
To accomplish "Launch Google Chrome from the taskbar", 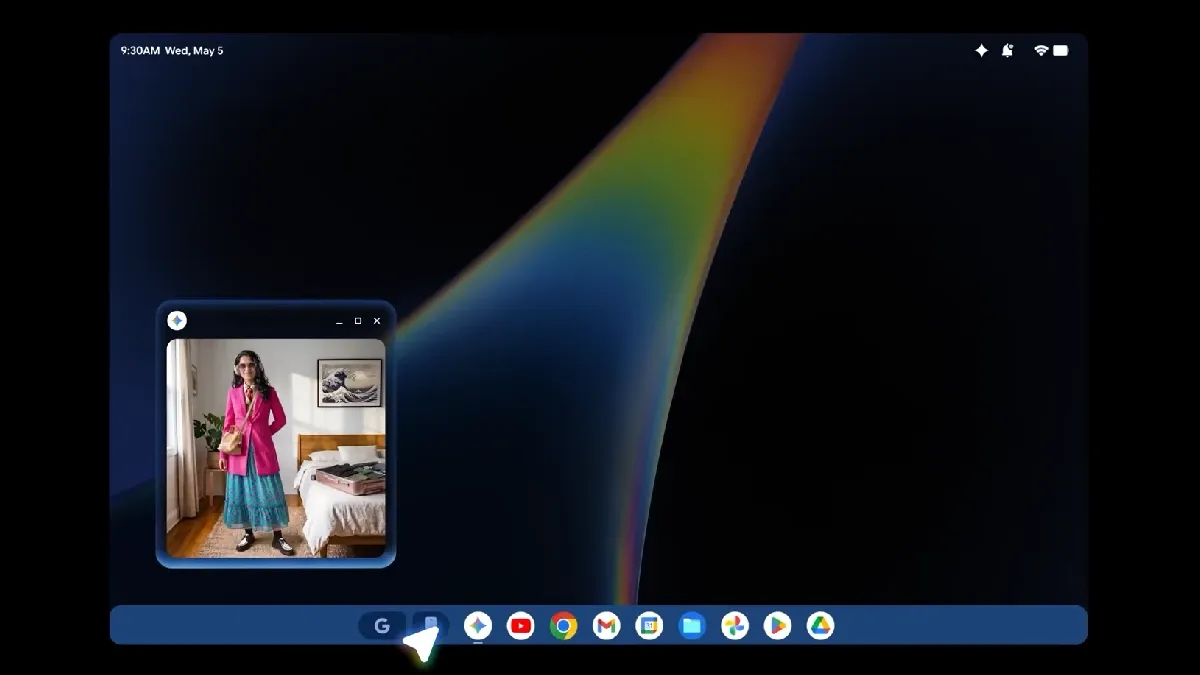I will click(563, 626).
